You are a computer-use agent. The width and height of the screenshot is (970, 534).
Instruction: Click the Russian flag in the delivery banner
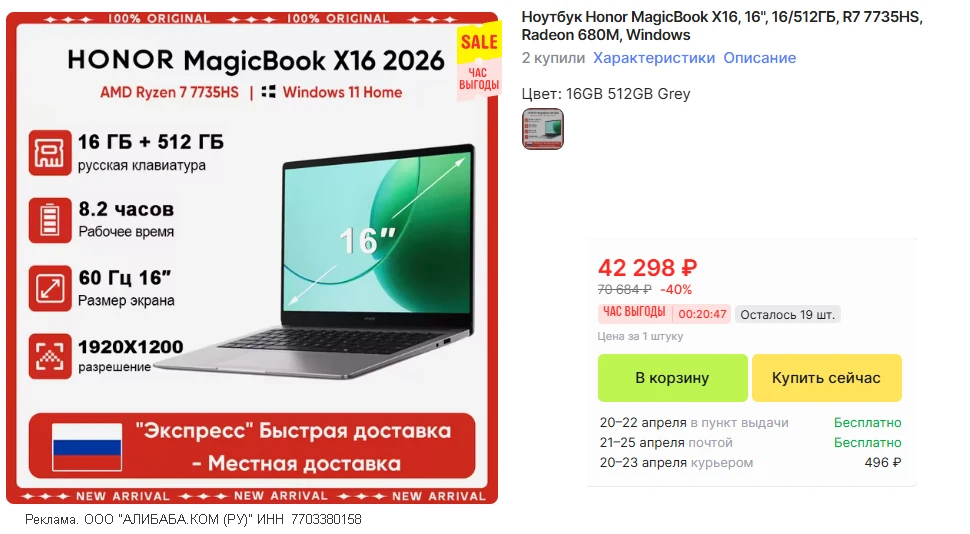point(87,447)
